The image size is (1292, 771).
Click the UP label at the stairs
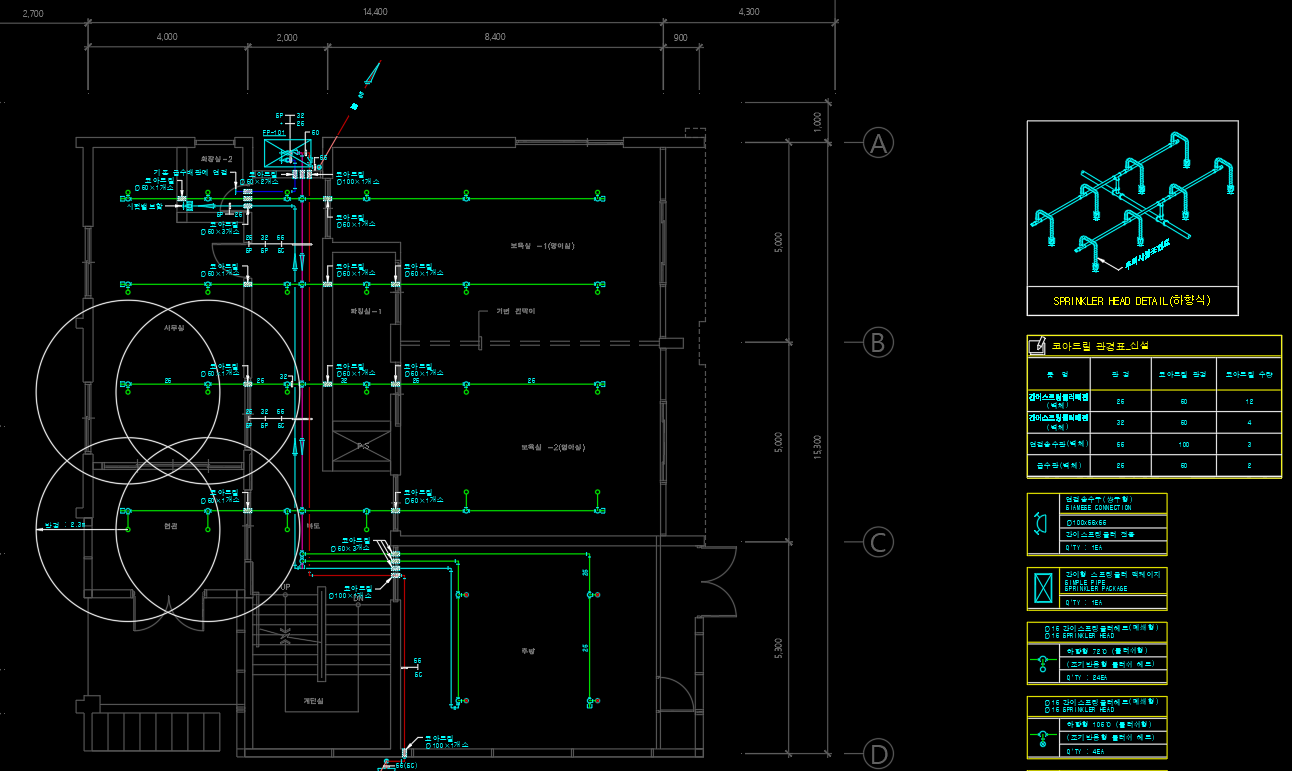click(x=286, y=587)
